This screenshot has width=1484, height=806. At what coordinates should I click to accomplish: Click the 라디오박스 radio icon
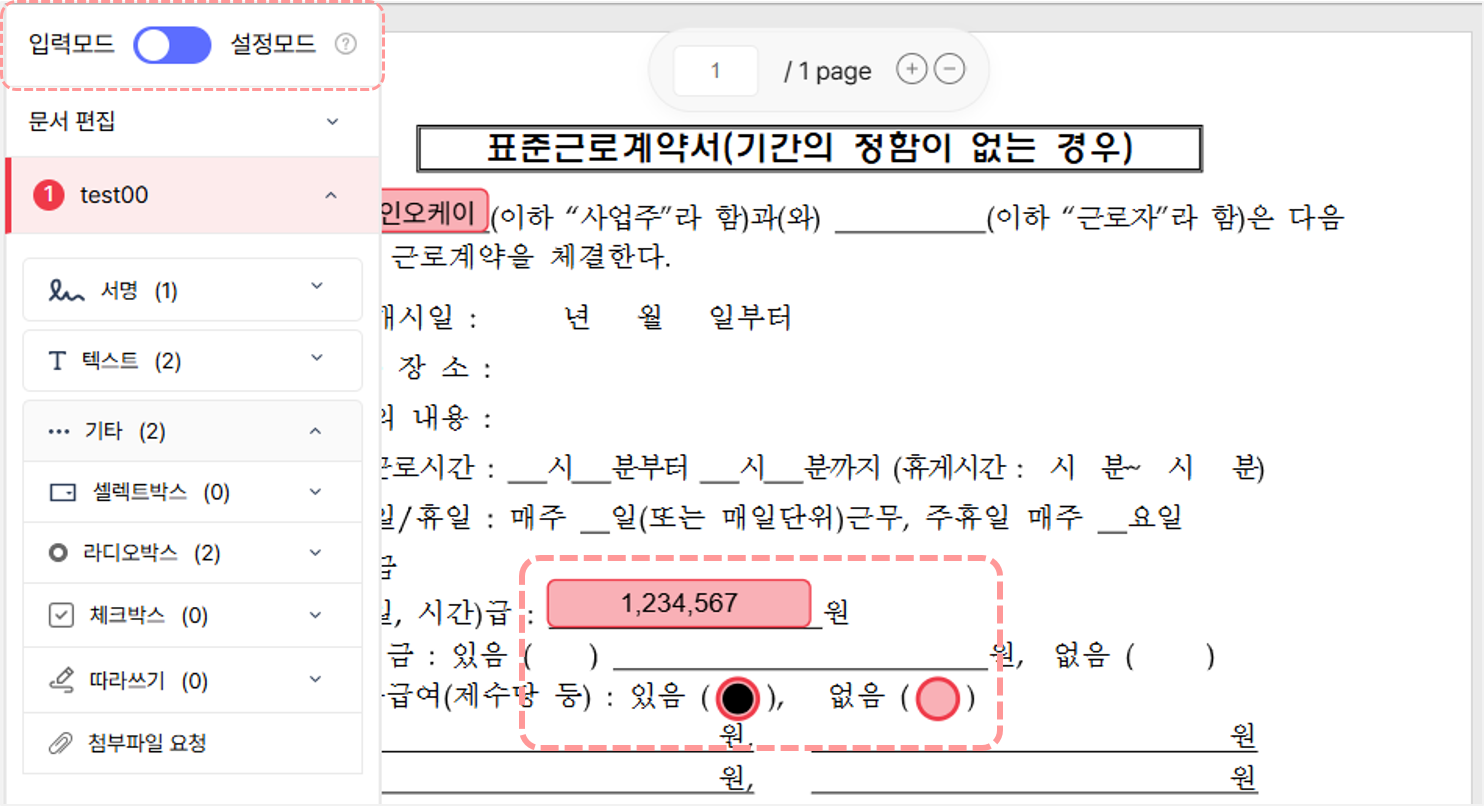pos(59,553)
